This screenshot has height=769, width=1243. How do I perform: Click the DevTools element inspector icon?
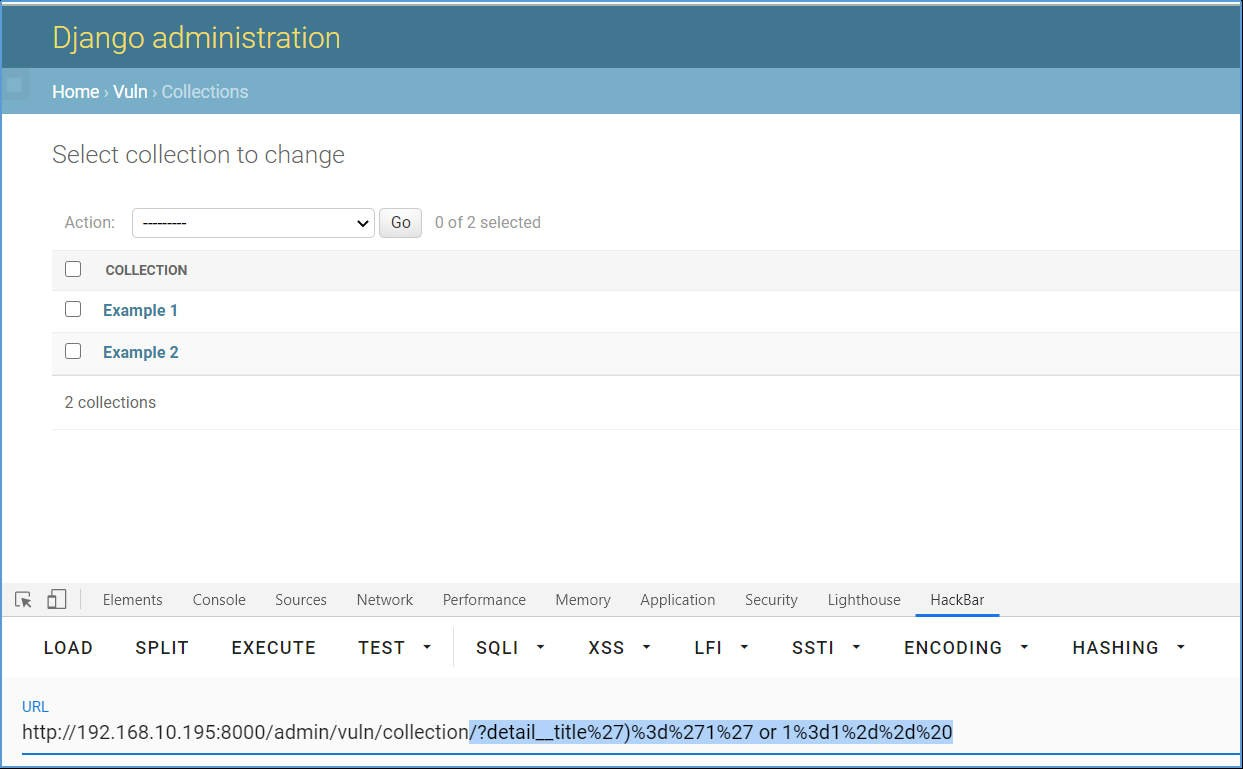tap(20, 598)
